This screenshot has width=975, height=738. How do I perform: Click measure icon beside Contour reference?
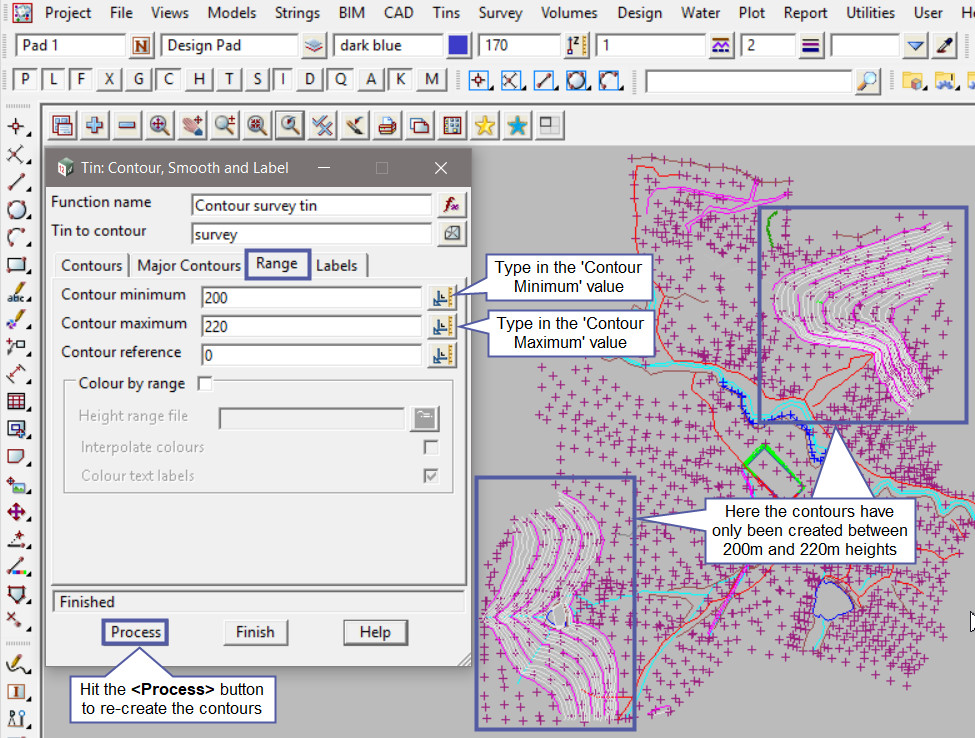coord(441,355)
